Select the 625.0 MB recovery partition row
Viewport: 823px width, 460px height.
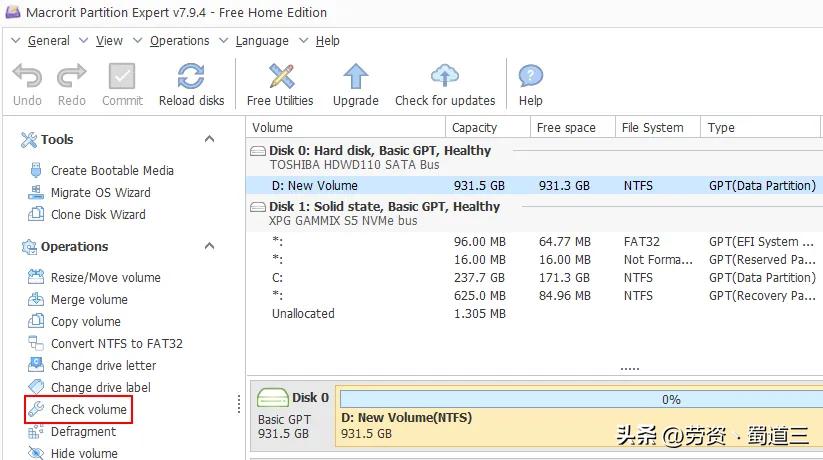(x=534, y=296)
